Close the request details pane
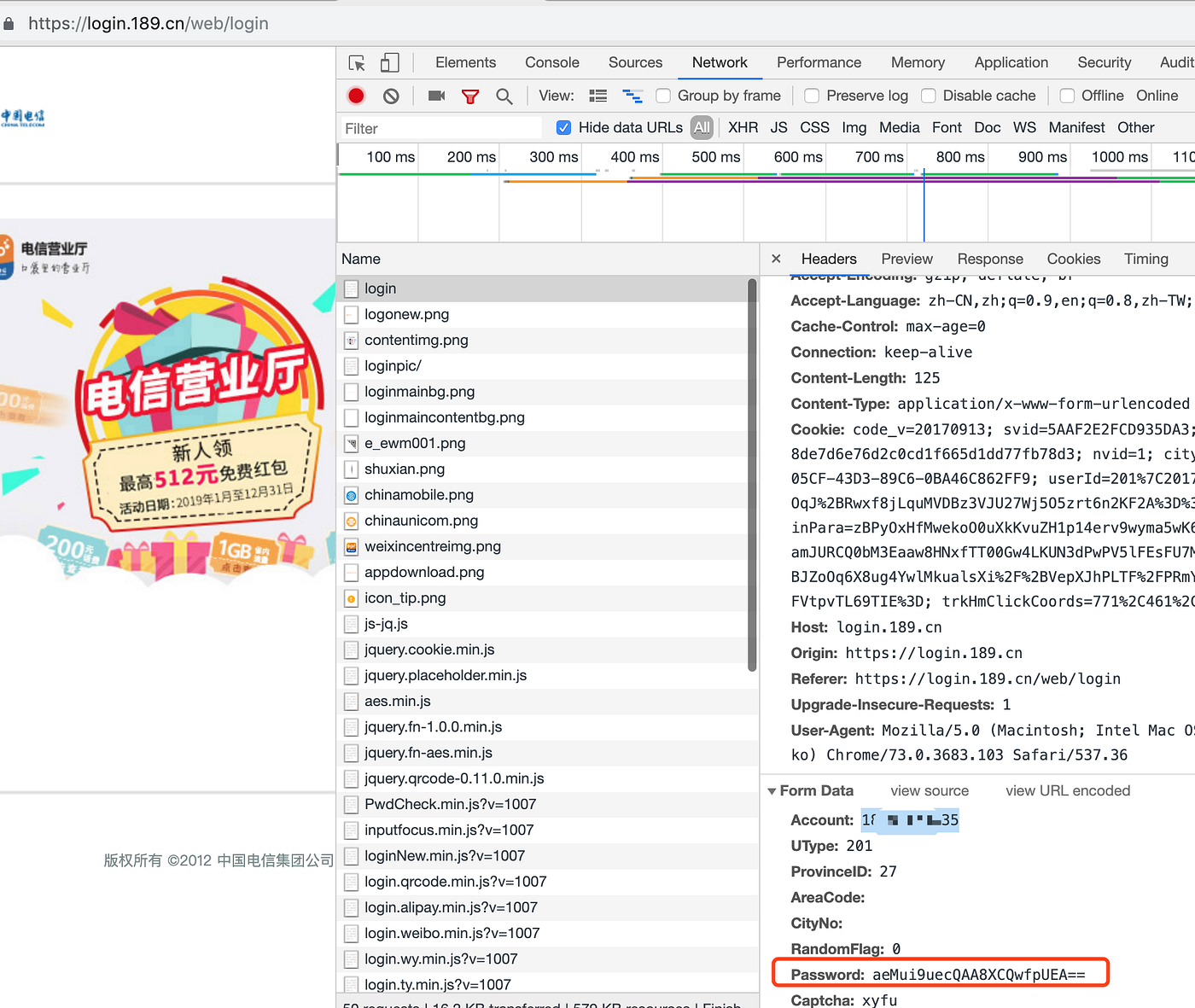 pyautogui.click(x=776, y=259)
